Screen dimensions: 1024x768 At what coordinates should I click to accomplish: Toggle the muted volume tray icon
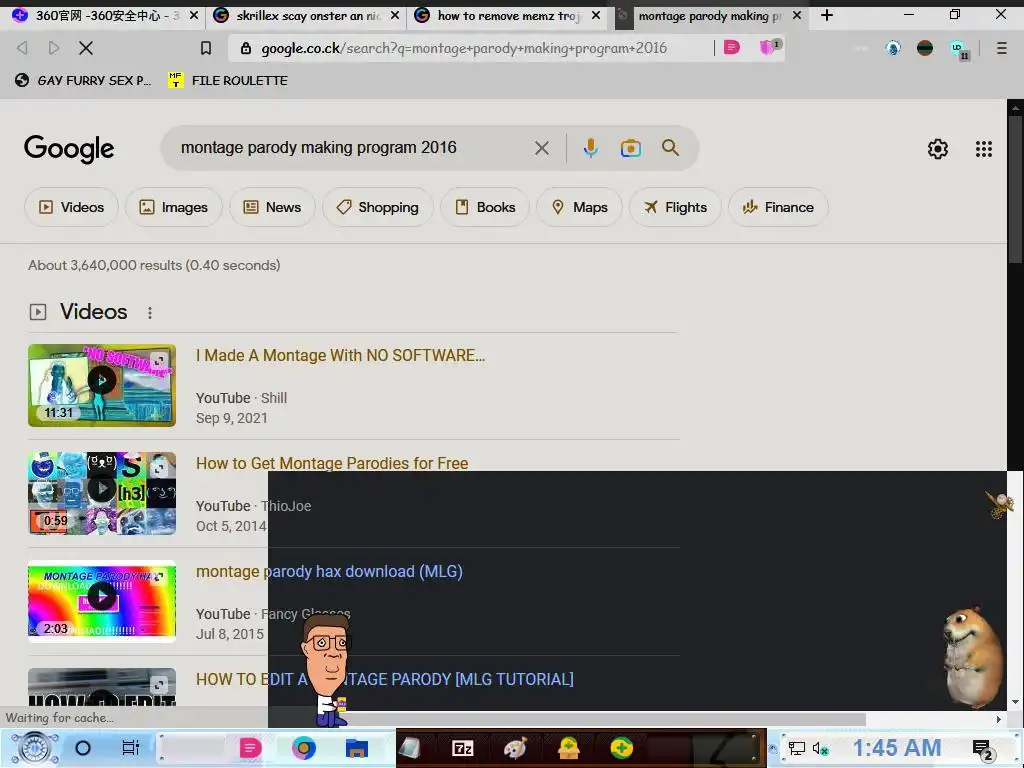(x=820, y=748)
